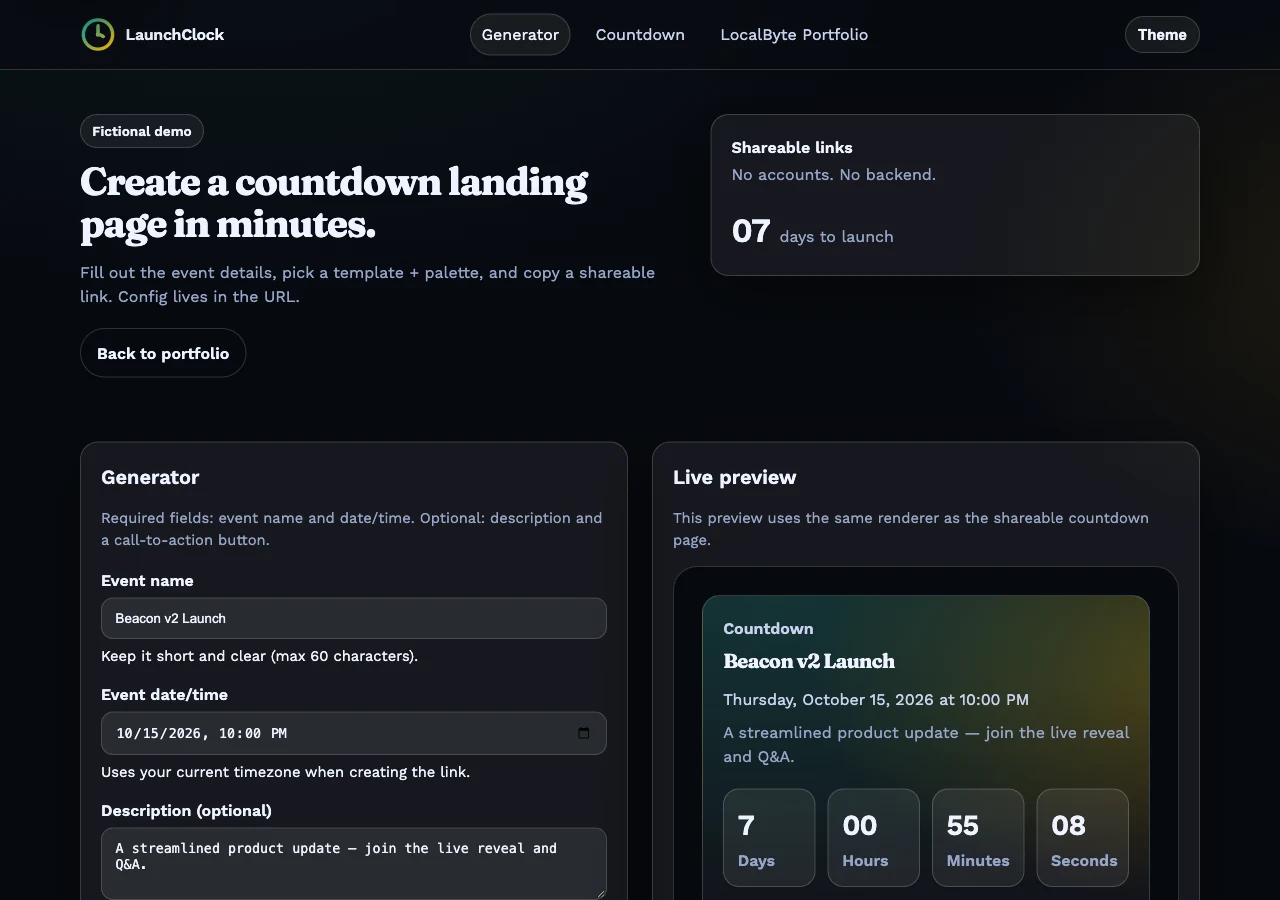This screenshot has height=900, width=1280.
Task: Focus the Event name input field
Action: 354,618
